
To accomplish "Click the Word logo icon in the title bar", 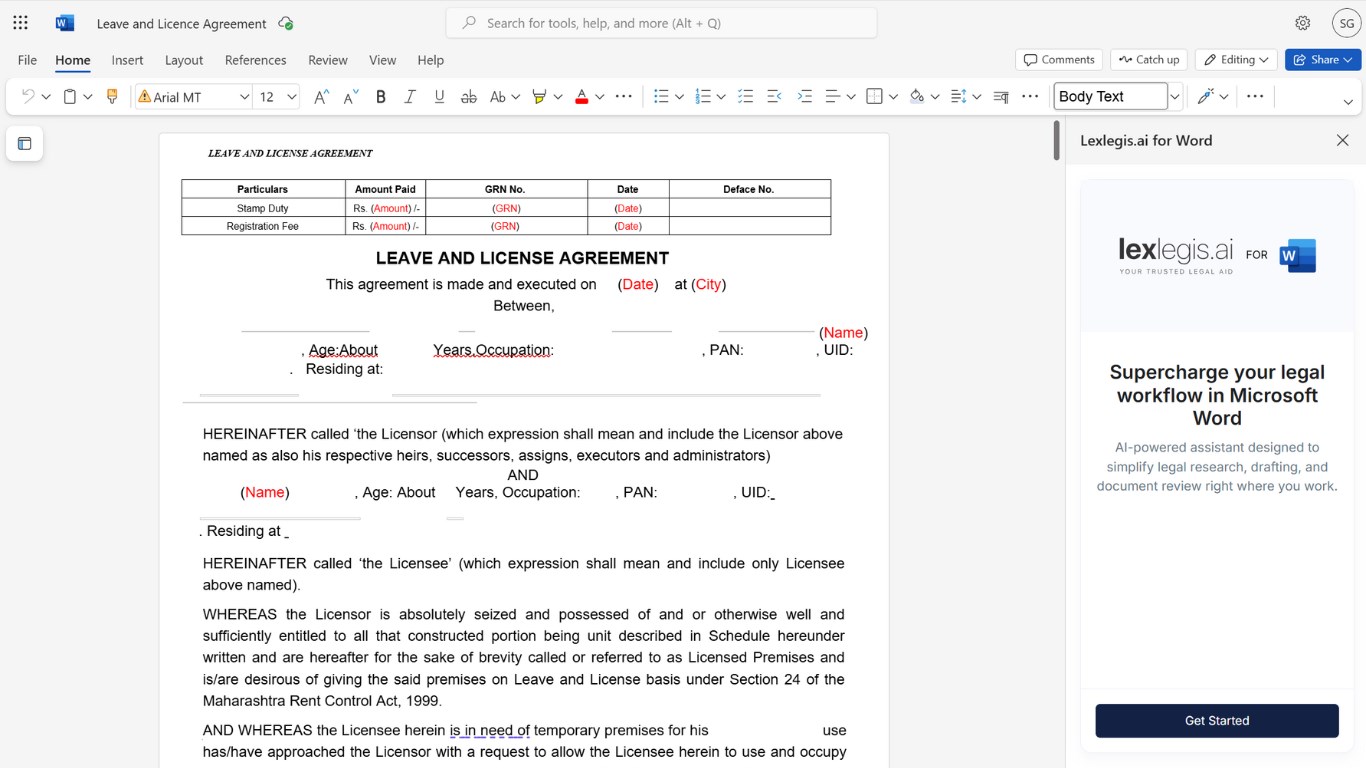I will coord(65,23).
